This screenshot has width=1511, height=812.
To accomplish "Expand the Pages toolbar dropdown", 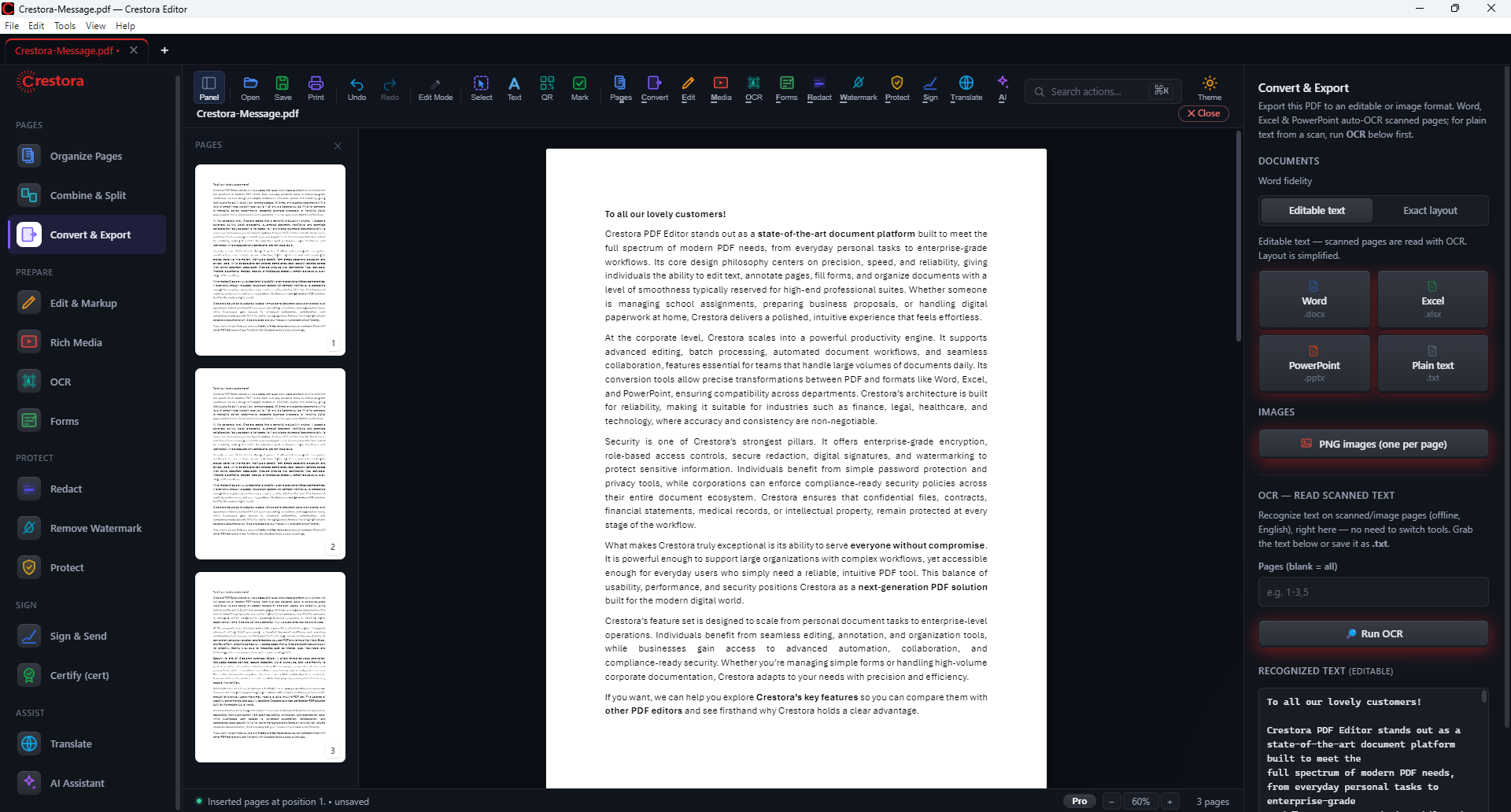I will [x=621, y=88].
